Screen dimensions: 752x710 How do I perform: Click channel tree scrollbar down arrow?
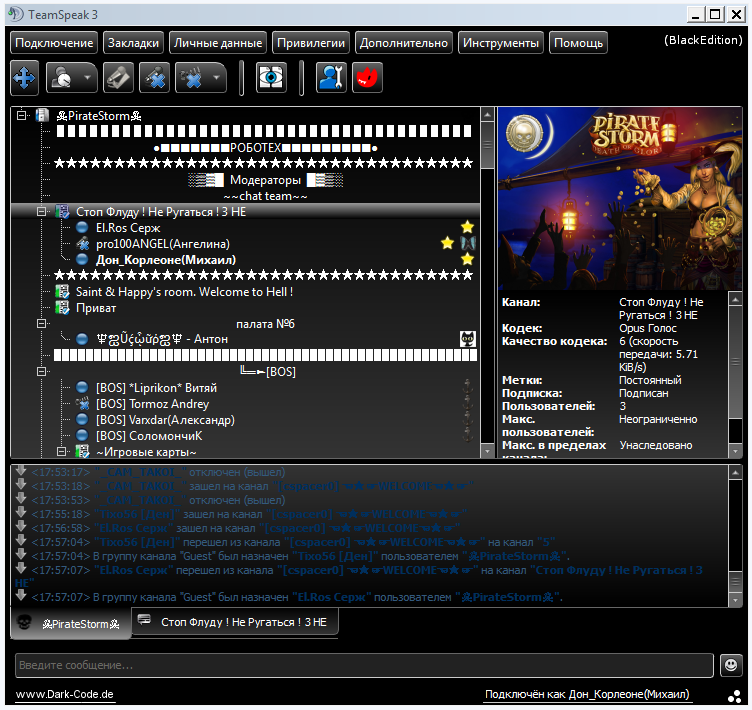click(487, 451)
